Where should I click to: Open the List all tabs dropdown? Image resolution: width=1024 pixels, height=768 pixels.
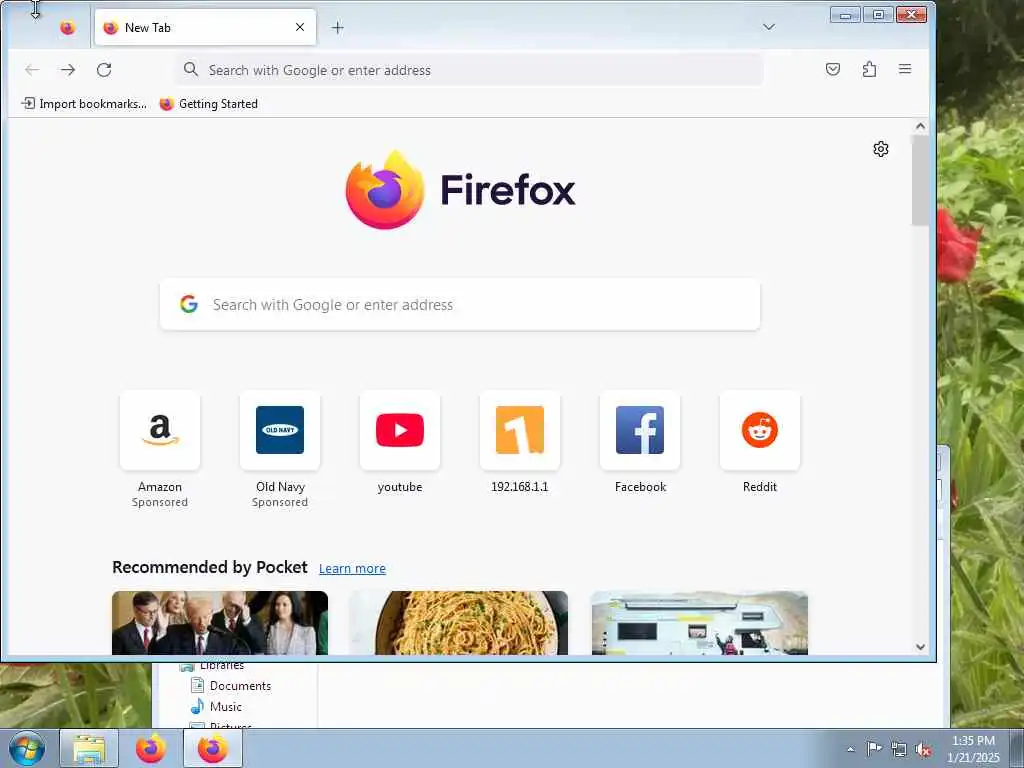pos(769,27)
